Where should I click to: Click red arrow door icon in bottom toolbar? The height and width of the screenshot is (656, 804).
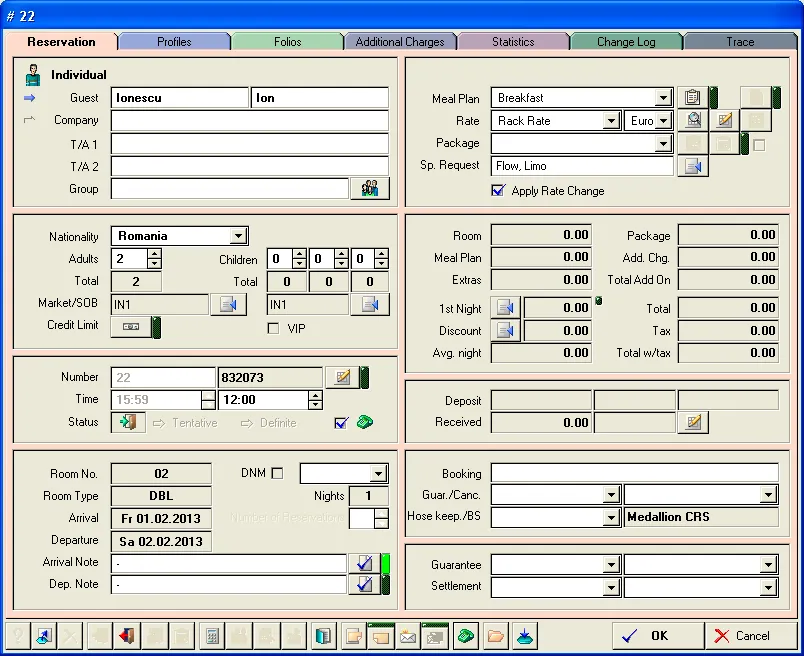127,637
